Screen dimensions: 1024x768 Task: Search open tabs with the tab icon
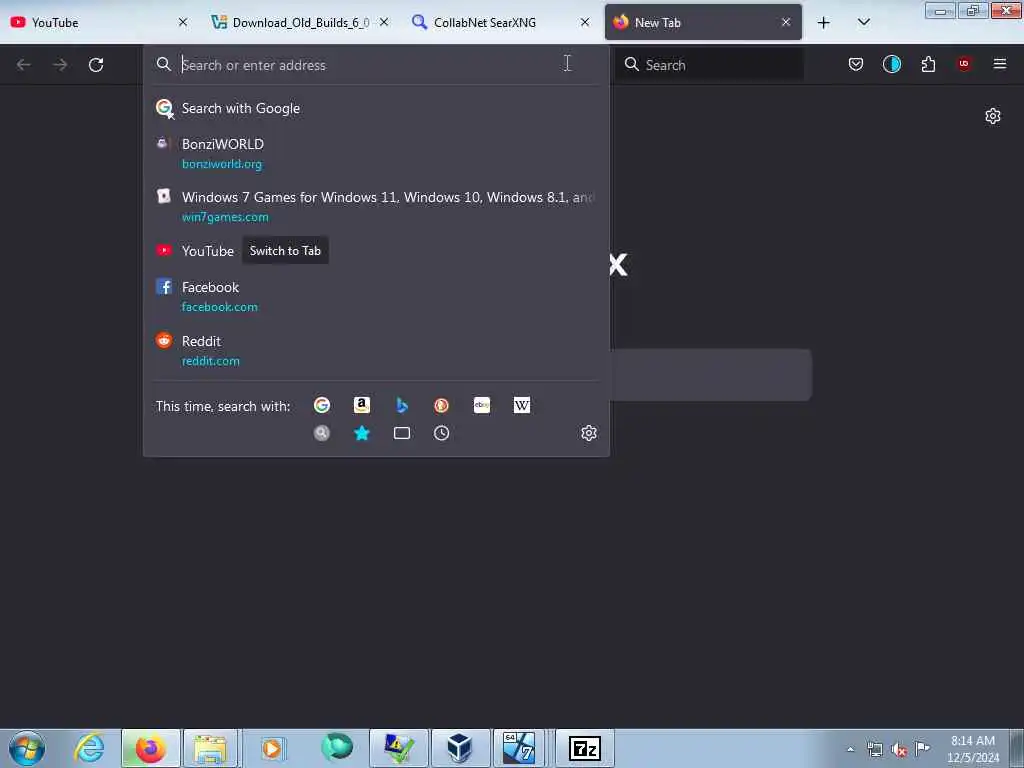click(x=402, y=433)
